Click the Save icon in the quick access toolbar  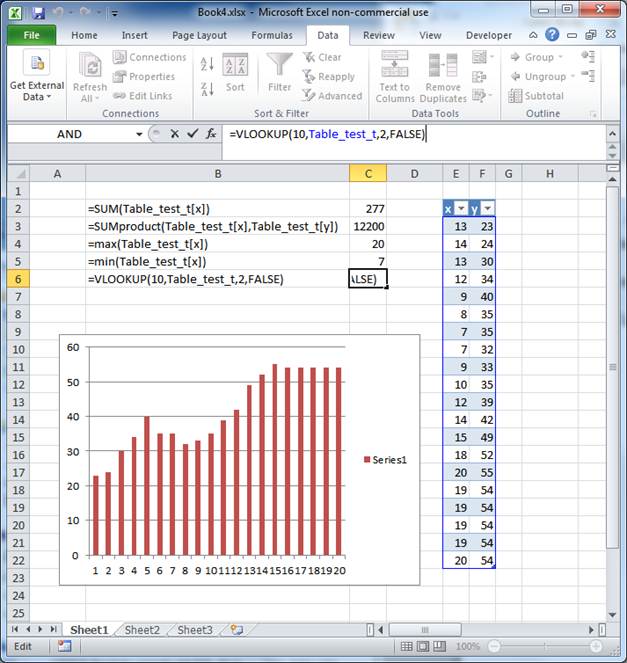pos(38,13)
